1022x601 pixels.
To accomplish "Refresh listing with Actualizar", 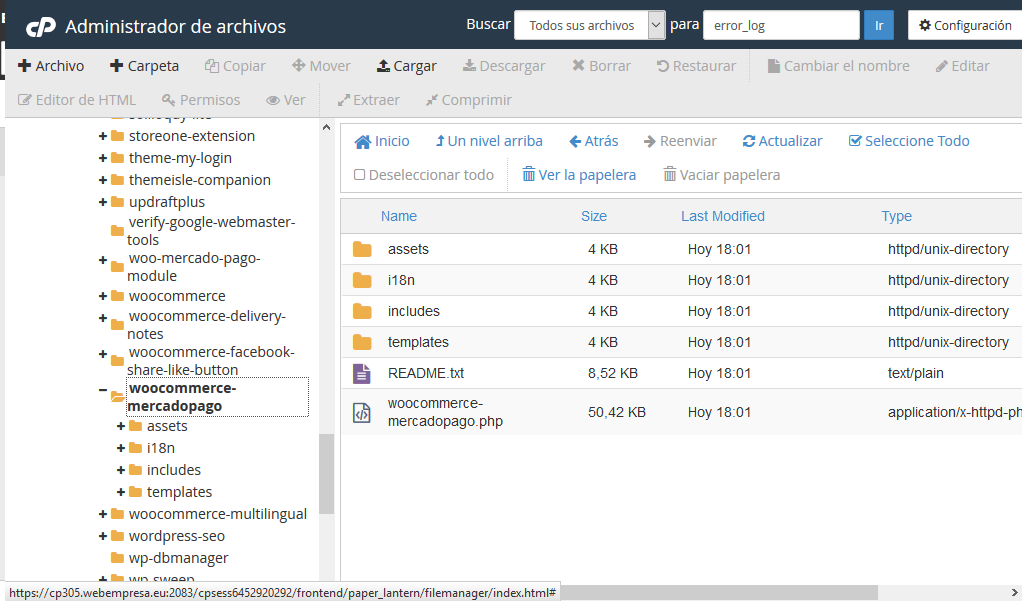I will 782,141.
